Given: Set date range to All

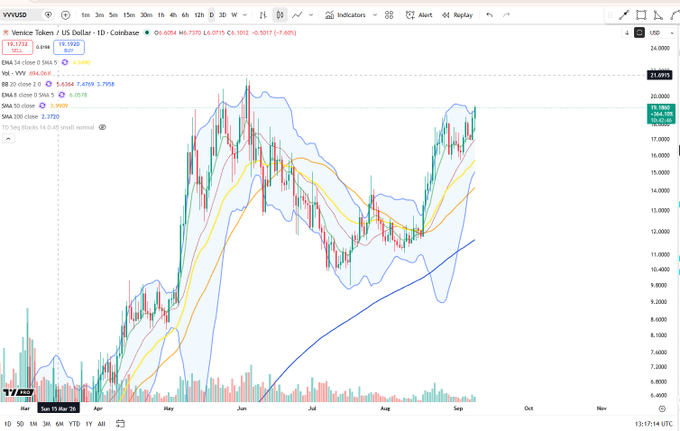Looking at the screenshot, I should [101, 424].
